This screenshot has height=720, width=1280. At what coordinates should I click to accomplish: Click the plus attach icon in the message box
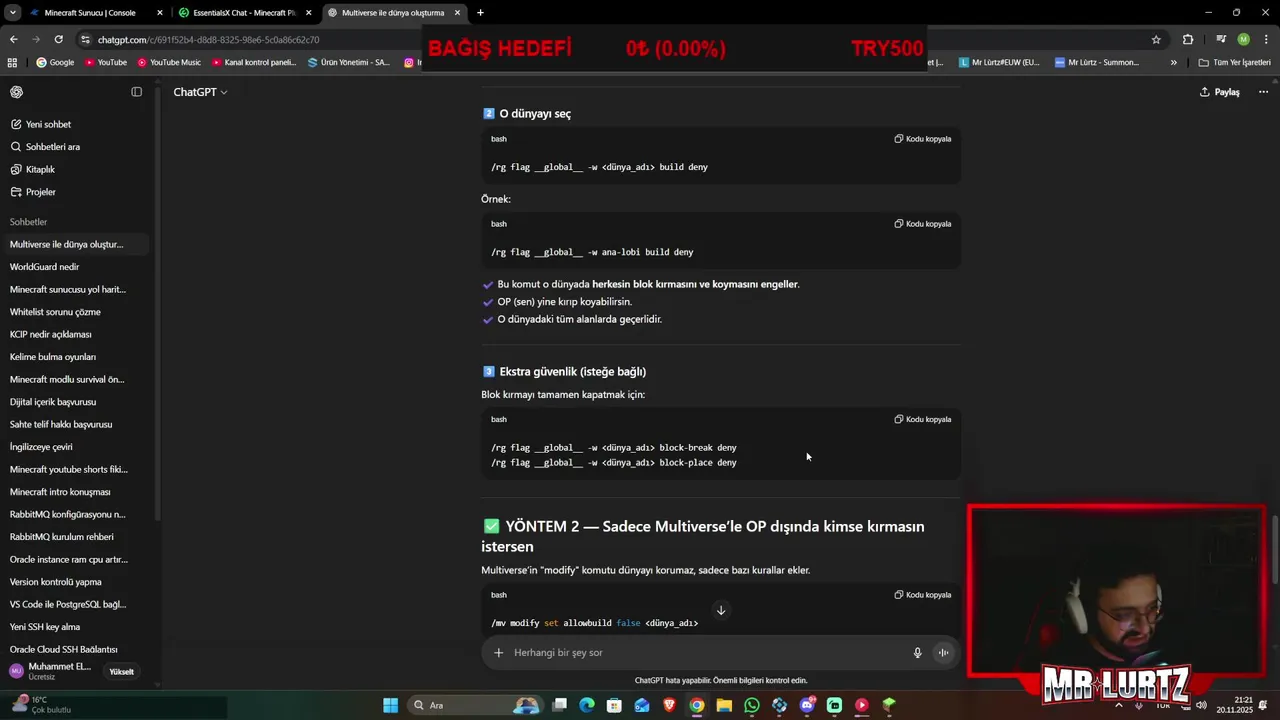[x=499, y=653]
